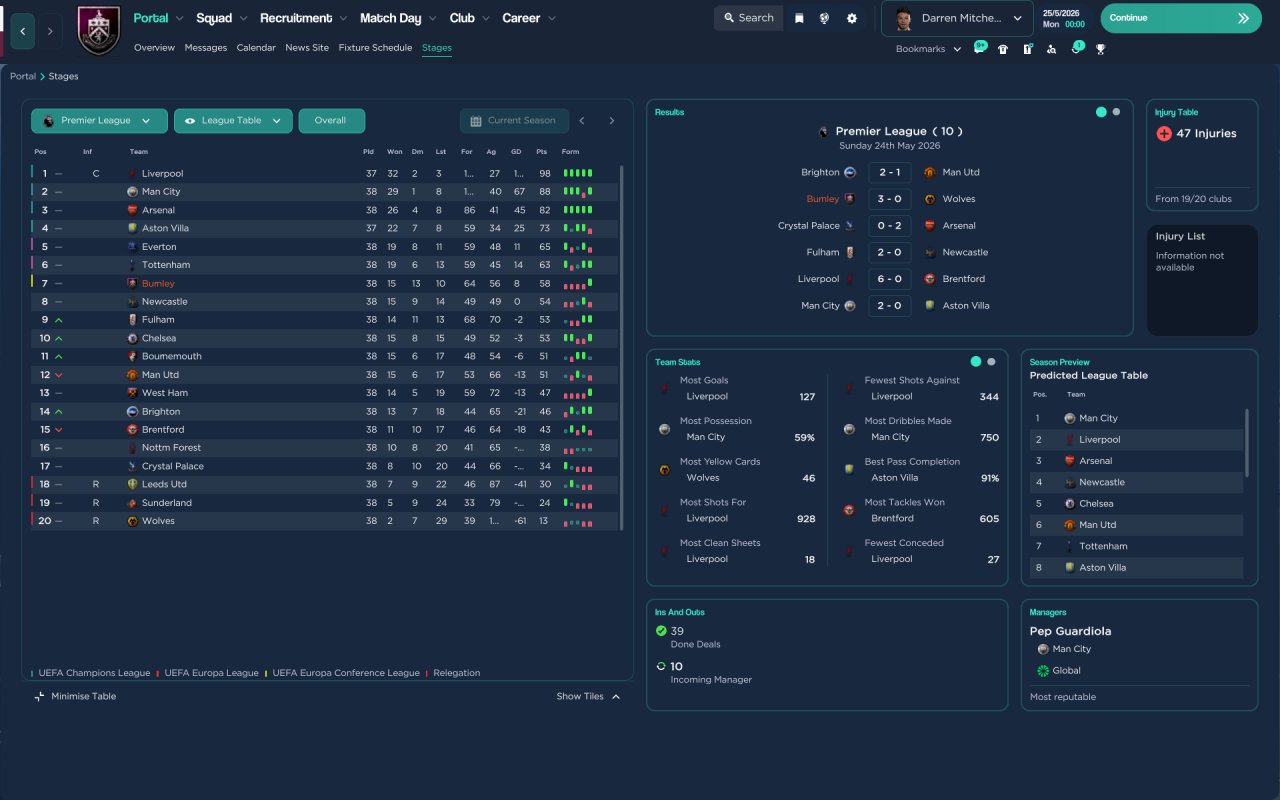Open the League Table view dropdown

click(233, 121)
